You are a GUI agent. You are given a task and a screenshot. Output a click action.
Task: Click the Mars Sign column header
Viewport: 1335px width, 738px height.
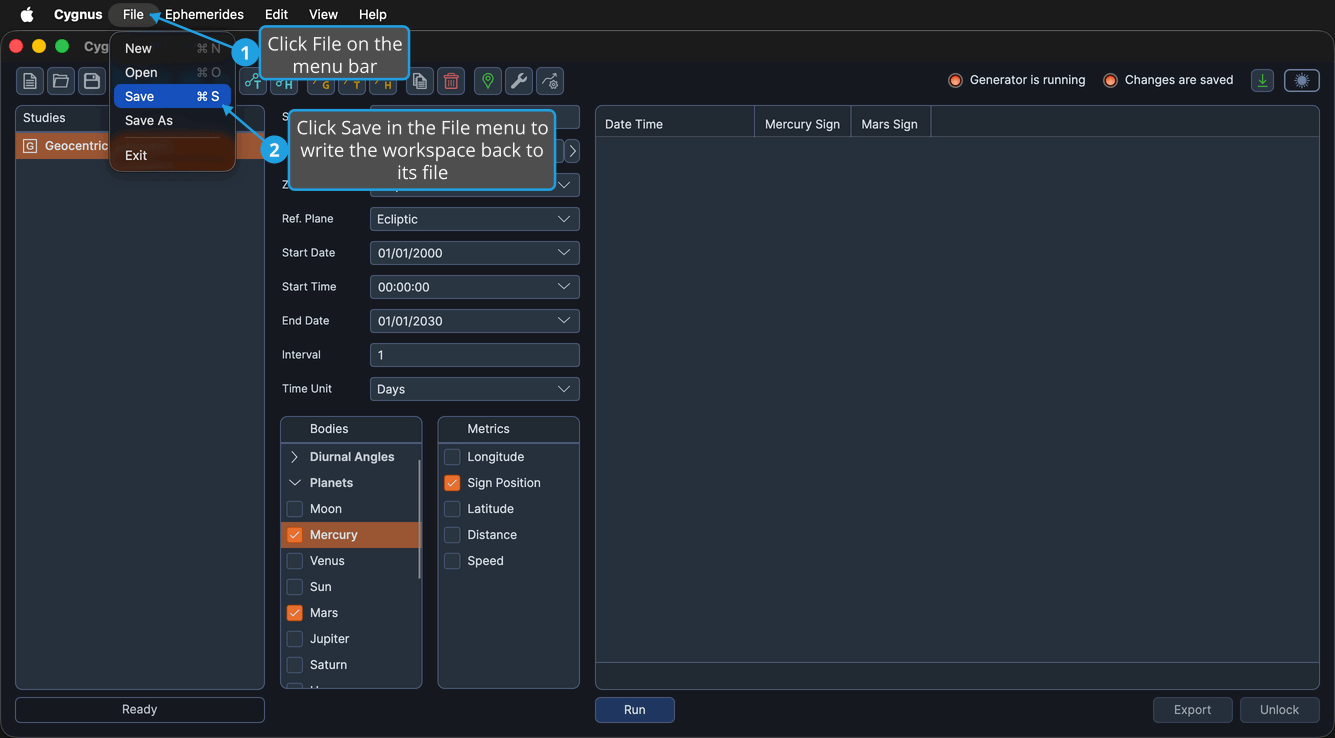pos(890,124)
